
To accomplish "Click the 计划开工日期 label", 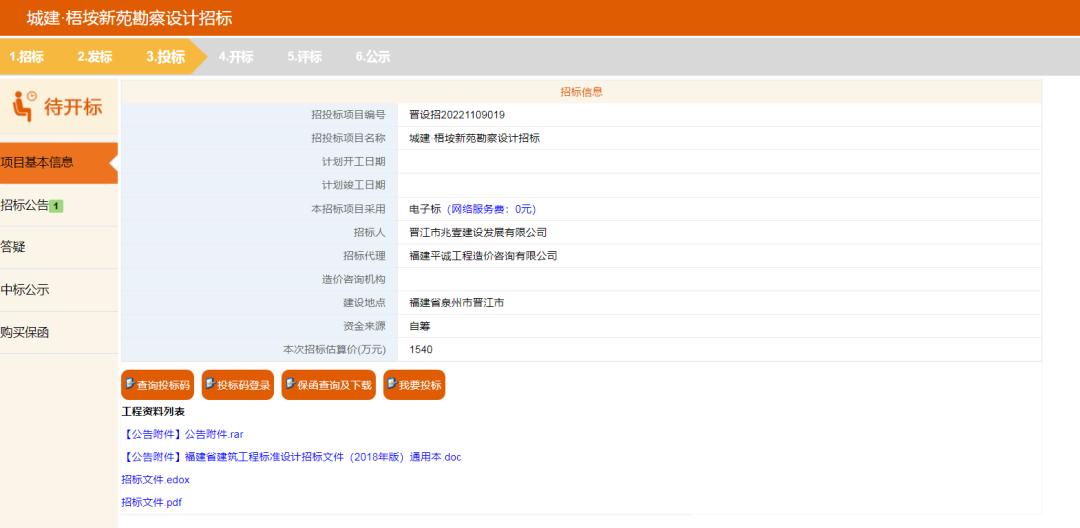I will [354, 162].
